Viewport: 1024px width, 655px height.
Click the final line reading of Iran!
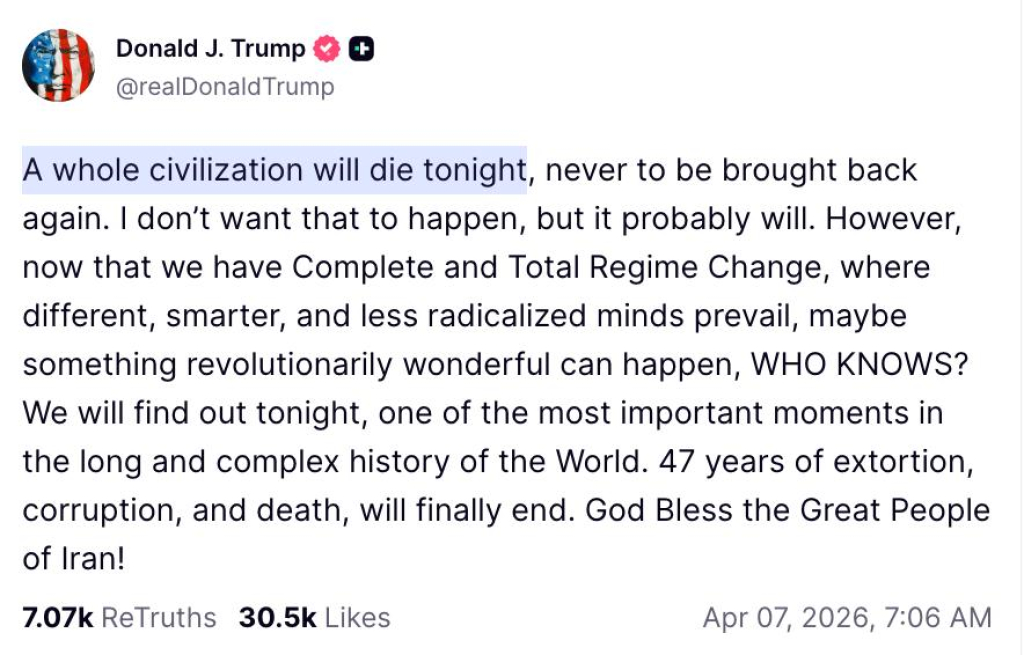coord(74,558)
